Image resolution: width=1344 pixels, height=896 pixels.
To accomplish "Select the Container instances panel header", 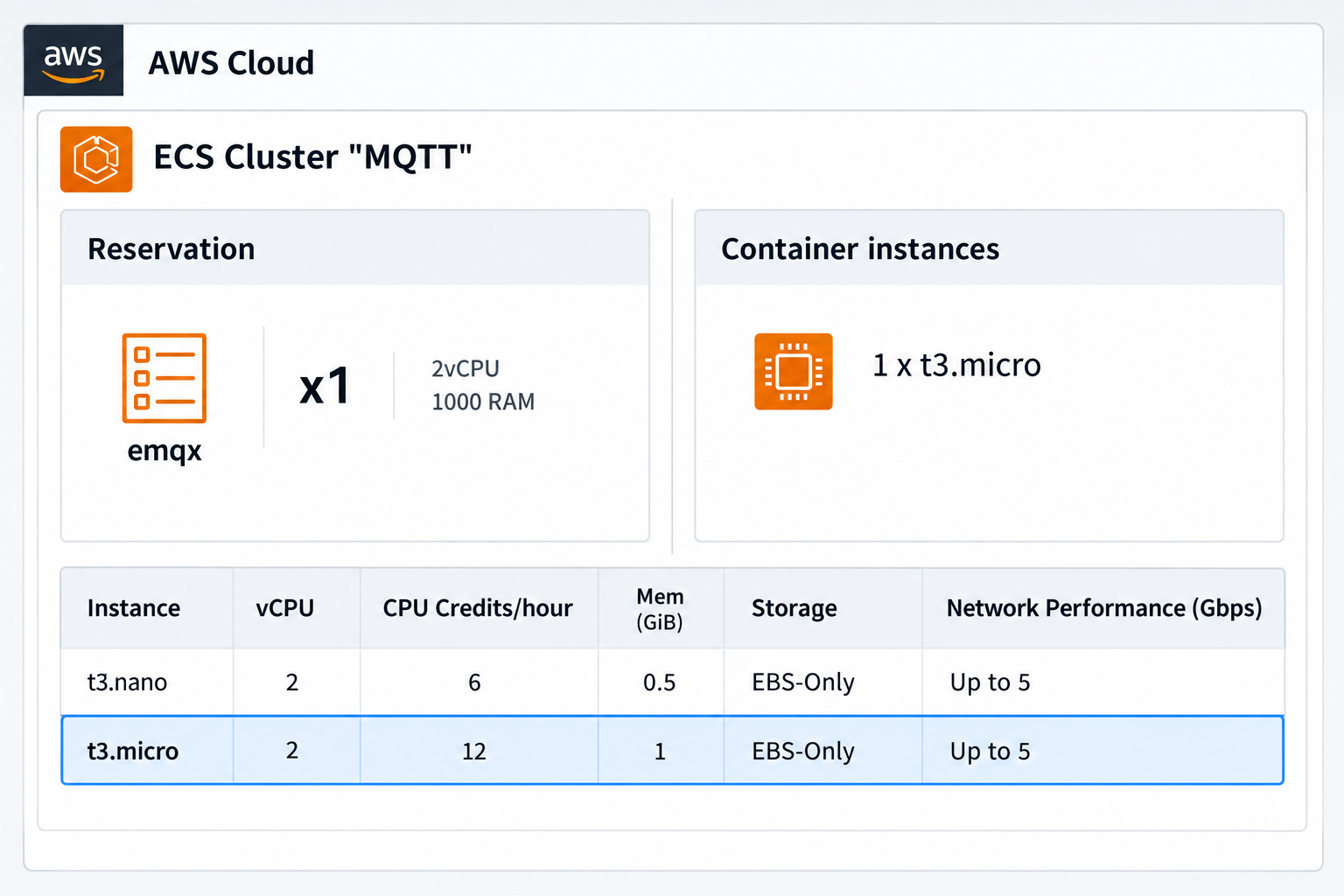I will pos(989,248).
